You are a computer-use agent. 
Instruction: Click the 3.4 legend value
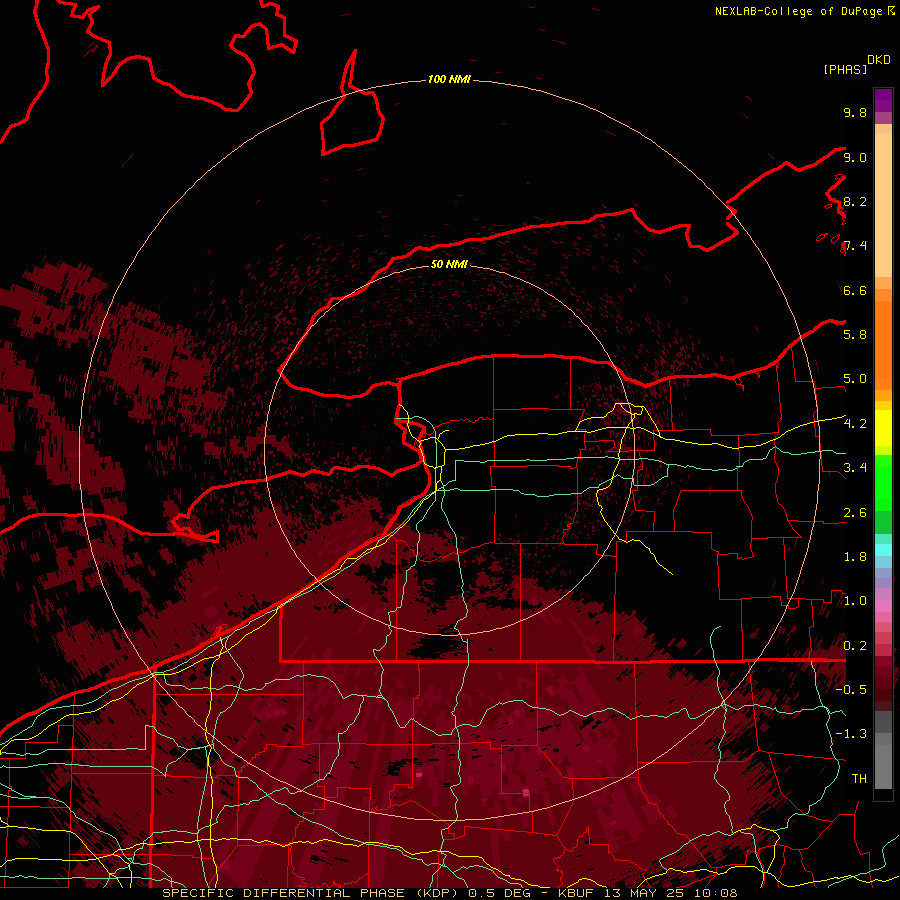point(855,467)
